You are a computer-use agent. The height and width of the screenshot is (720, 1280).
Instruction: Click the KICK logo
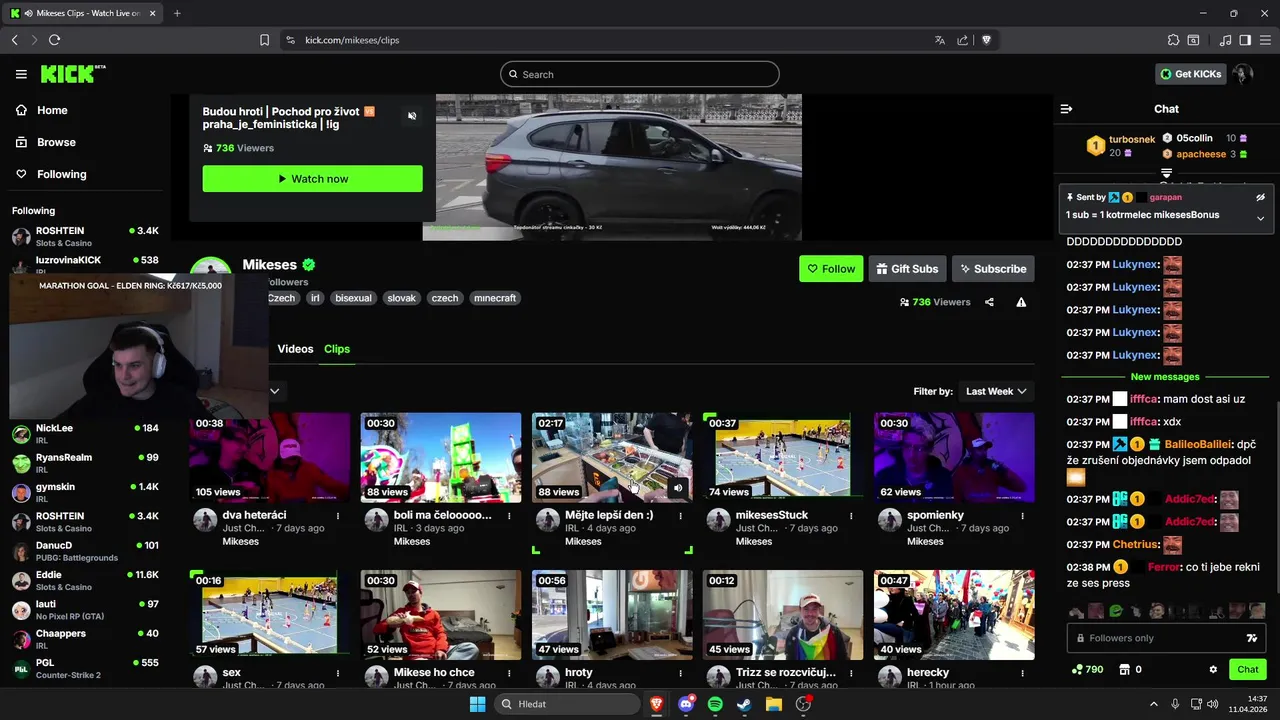coord(72,74)
